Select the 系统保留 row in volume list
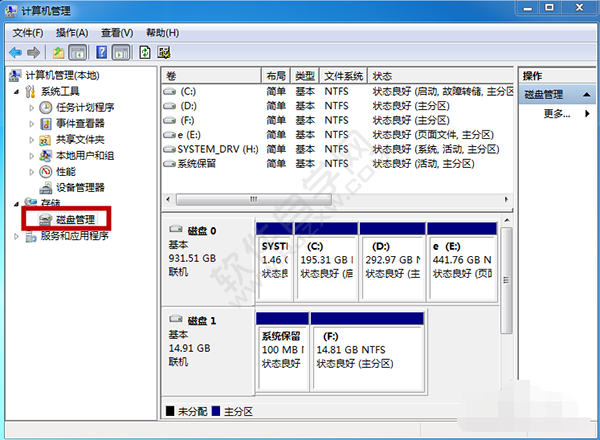The height and width of the screenshot is (440, 600). pyautogui.click(x=337, y=164)
